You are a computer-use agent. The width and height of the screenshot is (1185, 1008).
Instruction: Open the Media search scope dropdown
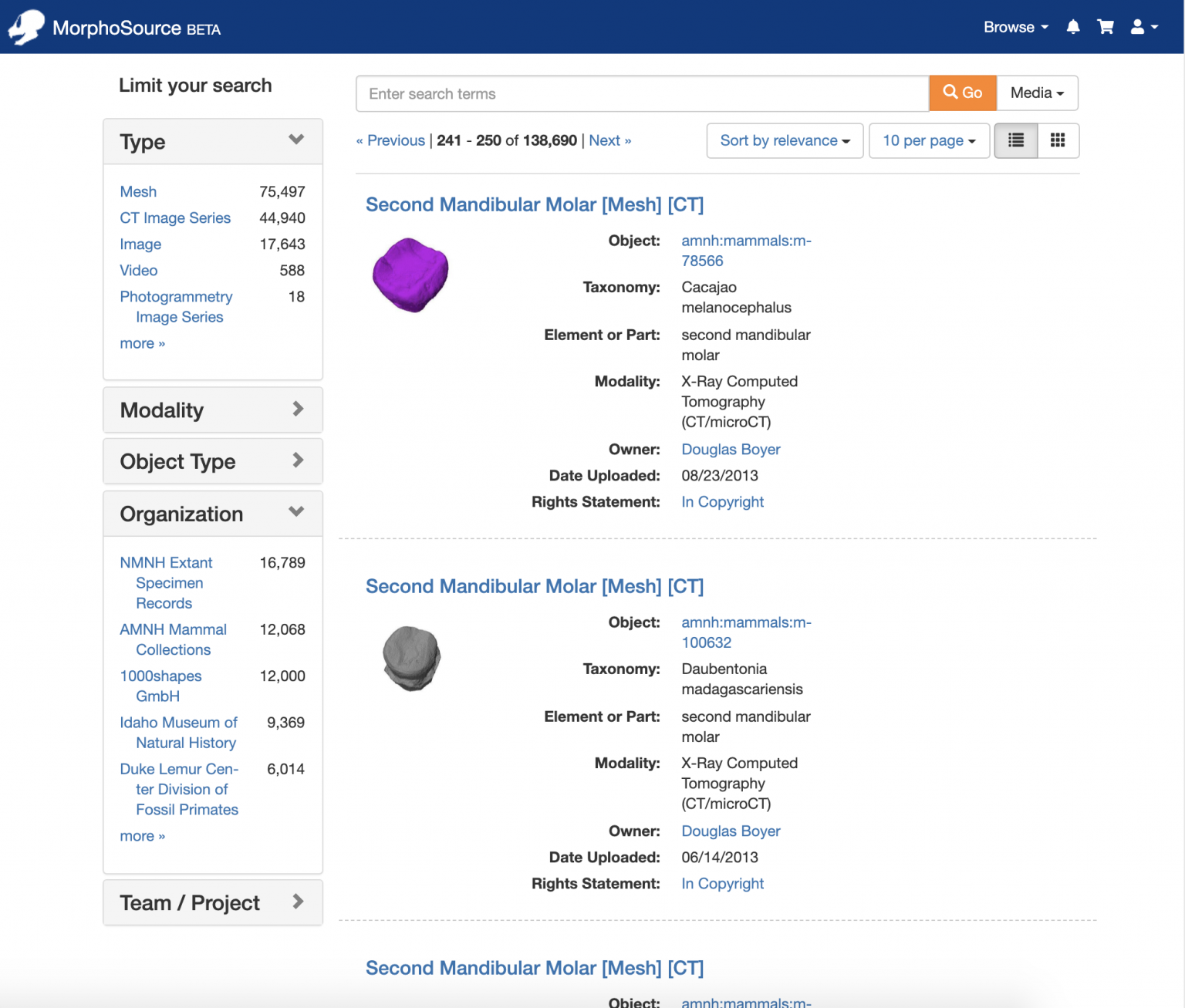coord(1036,93)
